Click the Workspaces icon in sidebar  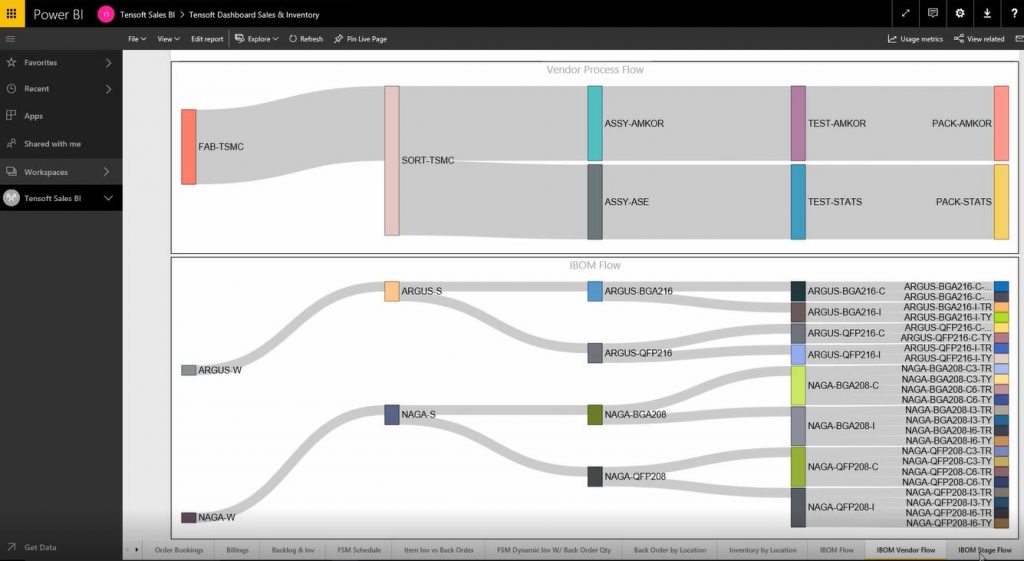click(11, 172)
